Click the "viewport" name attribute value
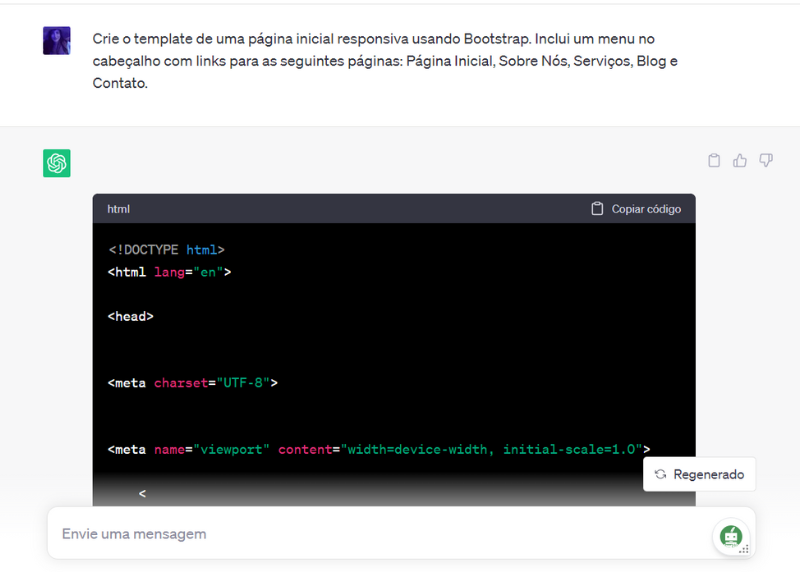 point(232,449)
